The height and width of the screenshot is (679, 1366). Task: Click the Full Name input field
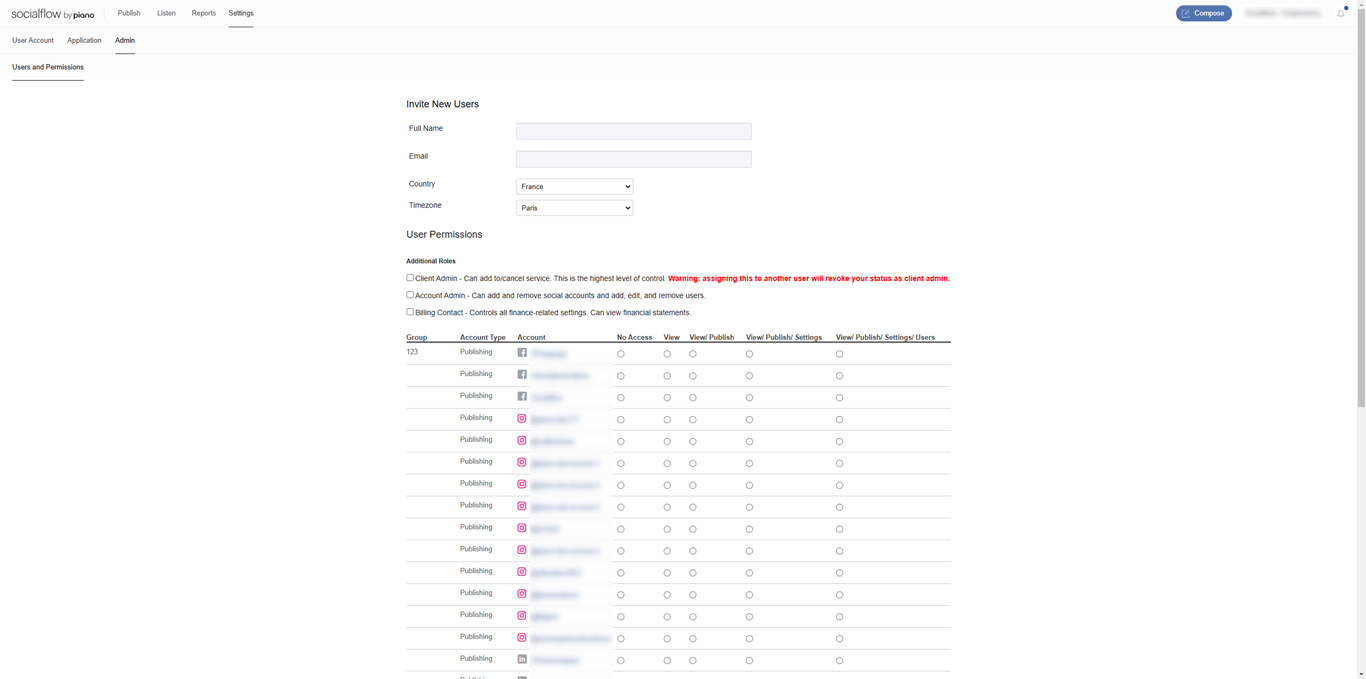(x=634, y=131)
